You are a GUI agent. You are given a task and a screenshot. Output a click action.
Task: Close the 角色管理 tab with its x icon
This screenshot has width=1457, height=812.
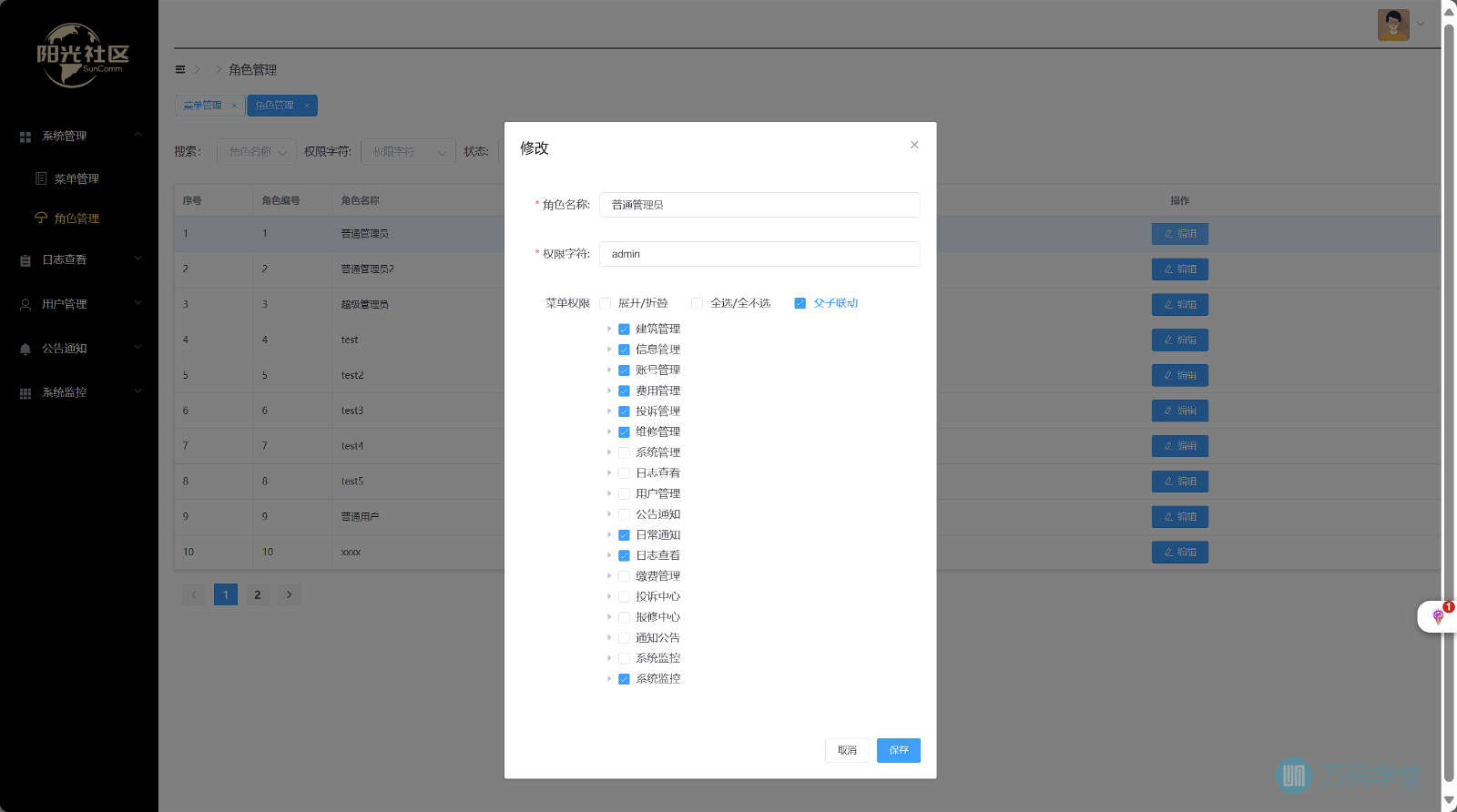(x=307, y=106)
